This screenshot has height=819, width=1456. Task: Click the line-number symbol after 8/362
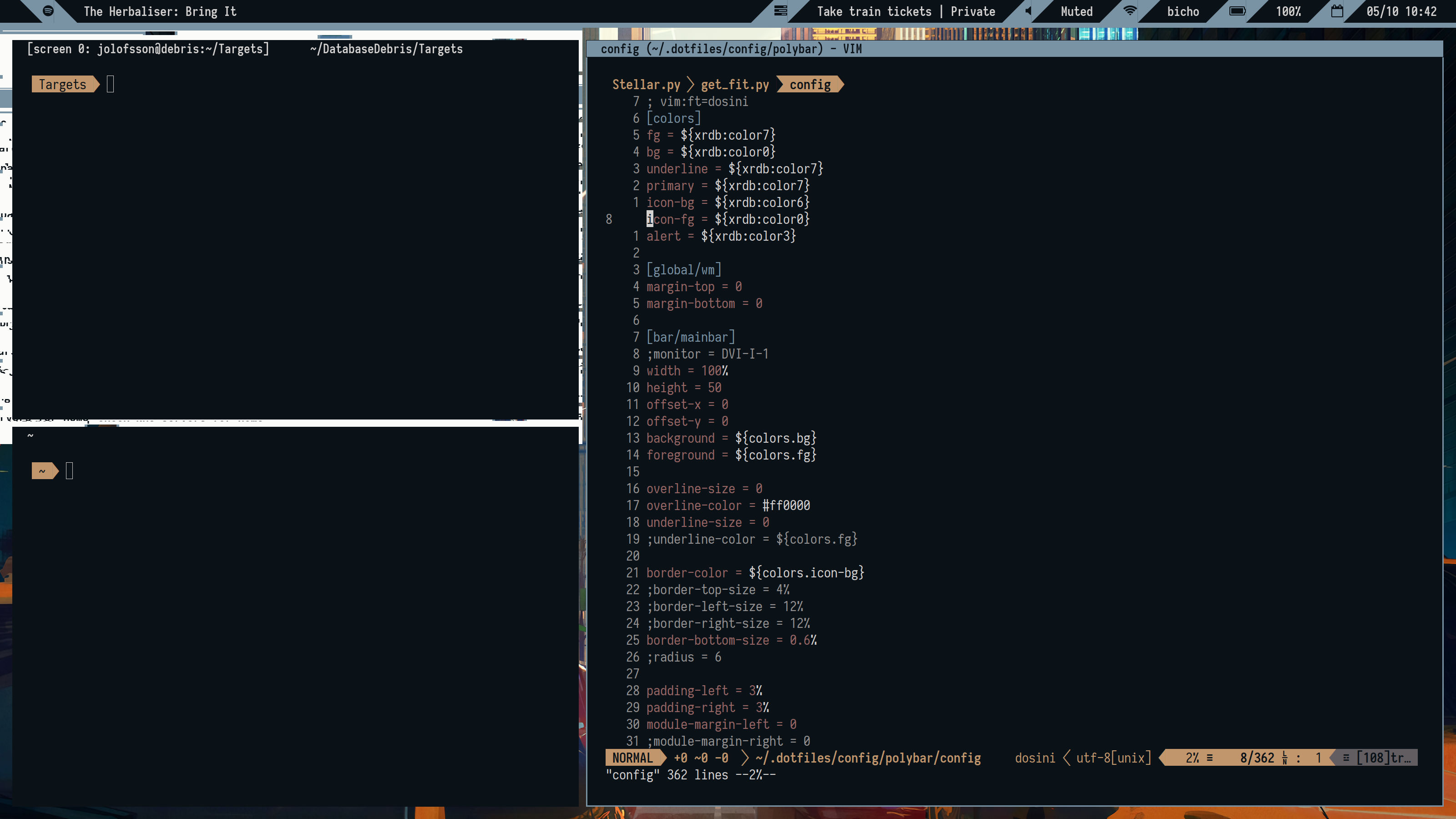(x=1285, y=758)
